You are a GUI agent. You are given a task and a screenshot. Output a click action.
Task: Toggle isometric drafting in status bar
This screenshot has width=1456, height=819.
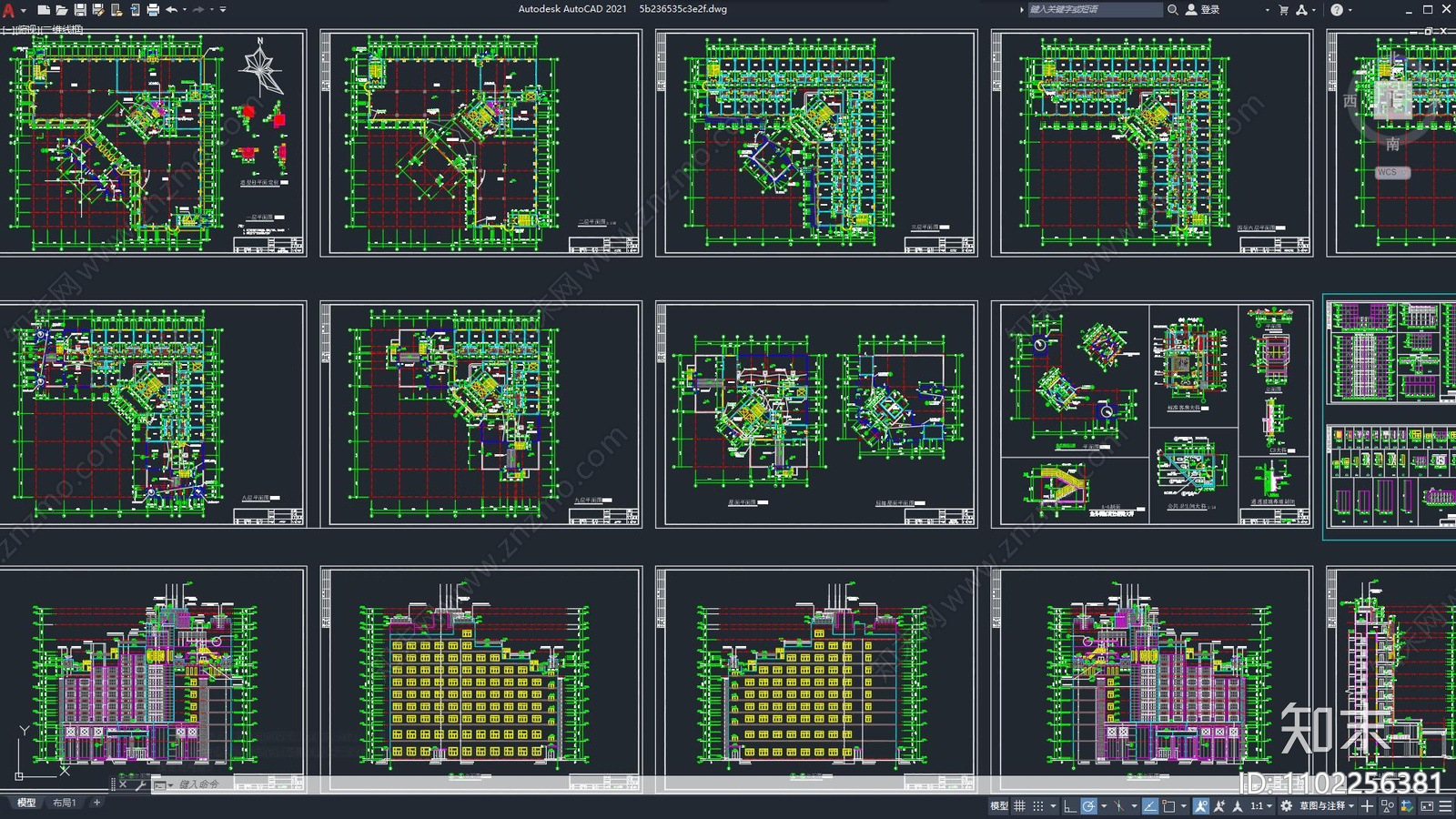(1118, 806)
